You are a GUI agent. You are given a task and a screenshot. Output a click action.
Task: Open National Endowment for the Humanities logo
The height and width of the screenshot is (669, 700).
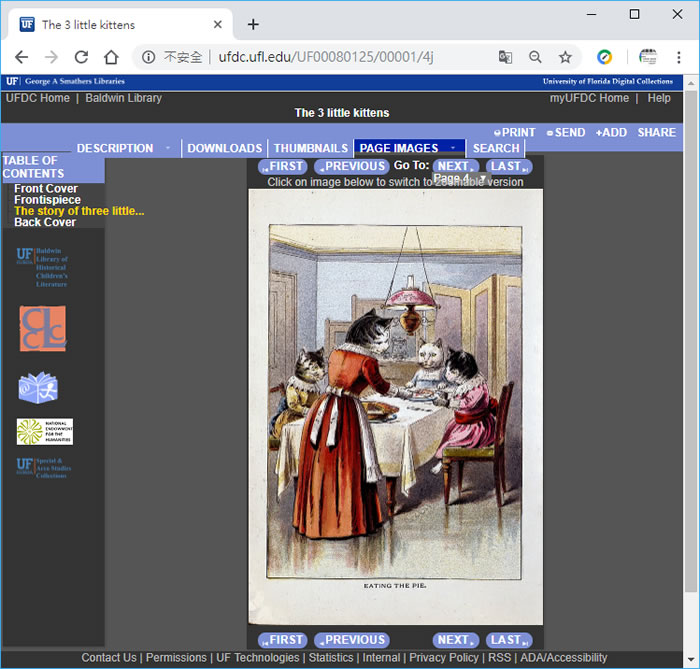tap(45, 432)
